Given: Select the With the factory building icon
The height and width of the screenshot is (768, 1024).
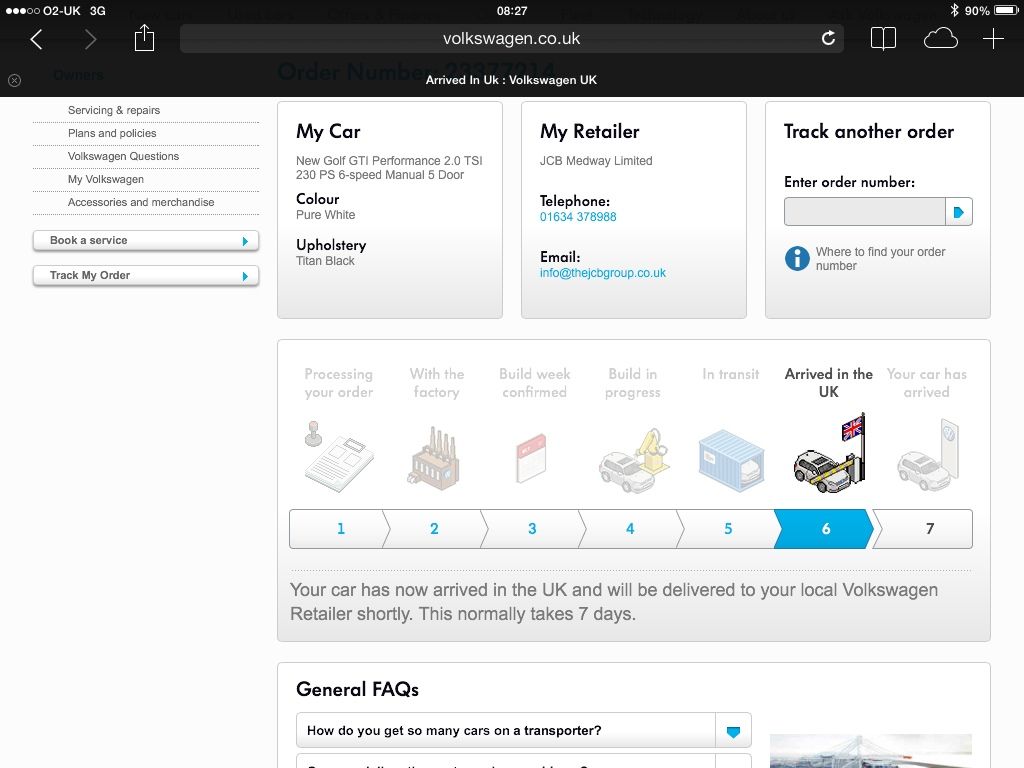Looking at the screenshot, I should (435, 458).
